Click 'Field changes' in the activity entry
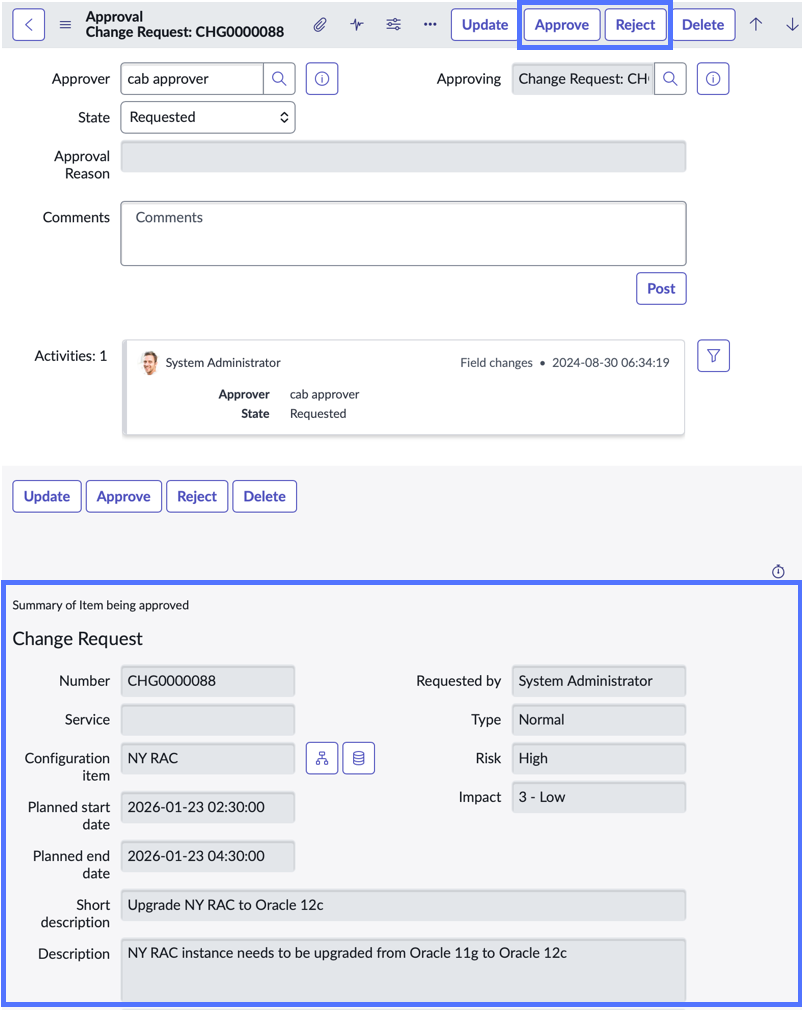The height and width of the screenshot is (1010, 802). pyautogui.click(x=497, y=363)
